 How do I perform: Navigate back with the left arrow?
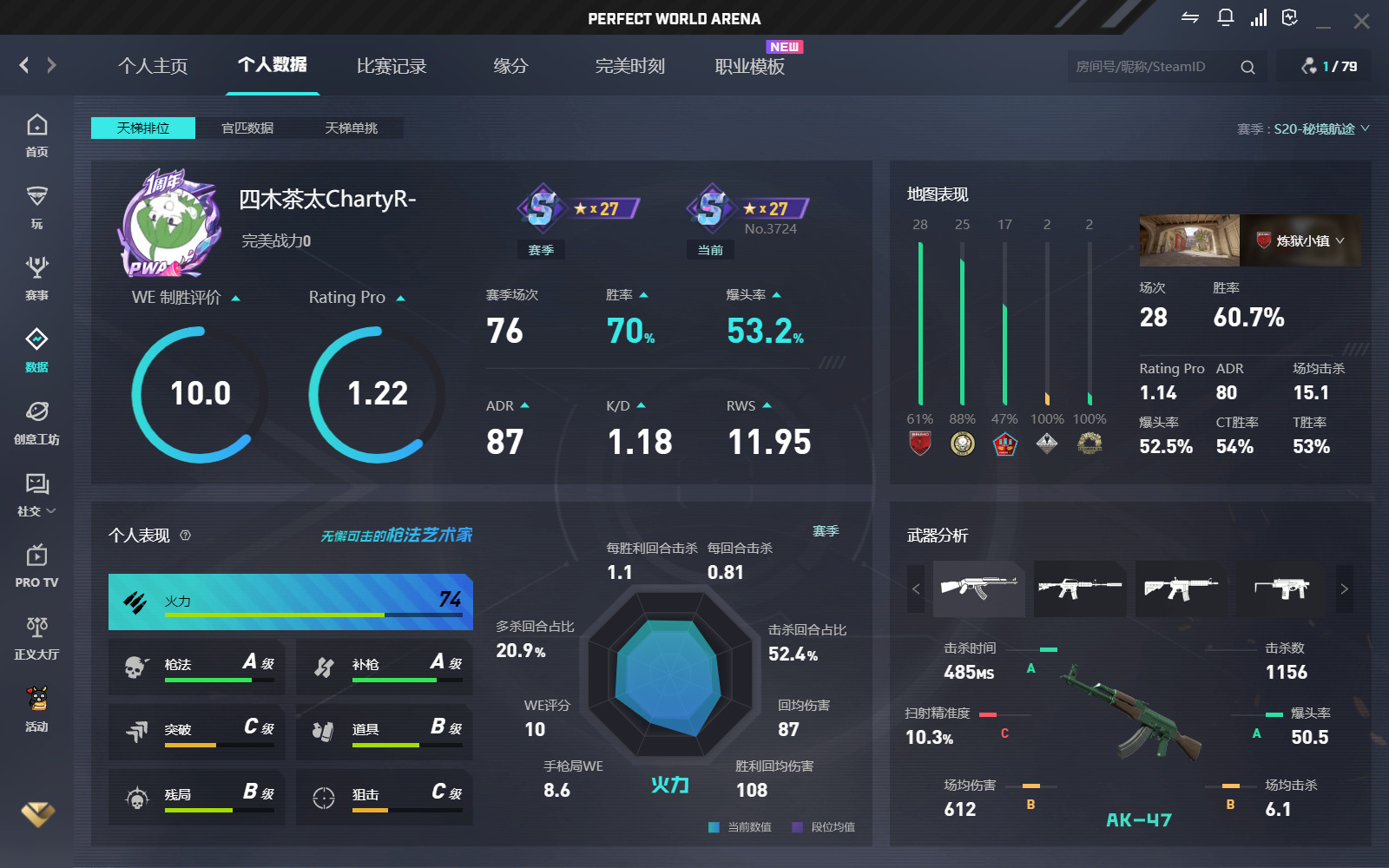click(x=24, y=65)
